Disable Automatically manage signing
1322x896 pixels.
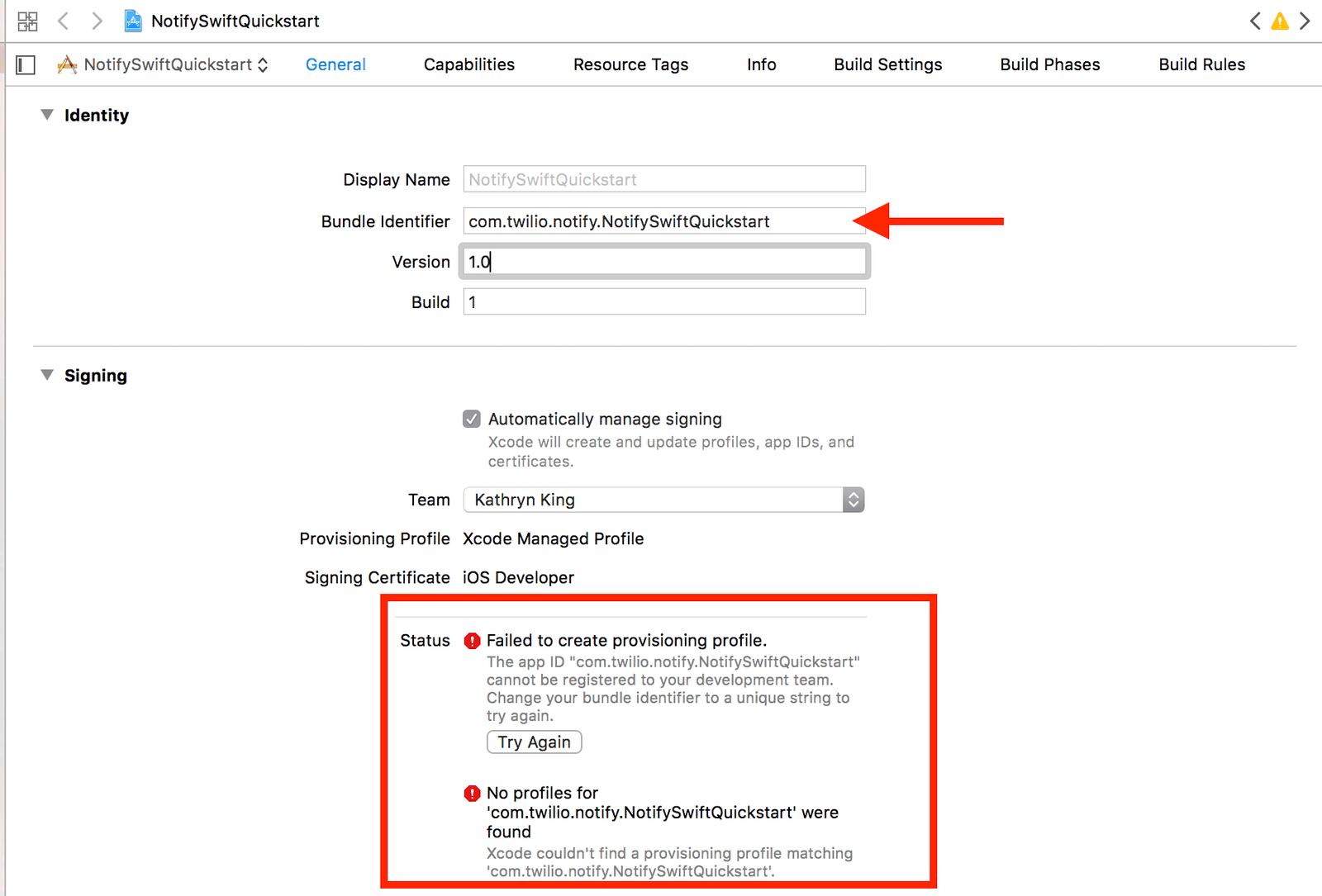click(x=471, y=419)
